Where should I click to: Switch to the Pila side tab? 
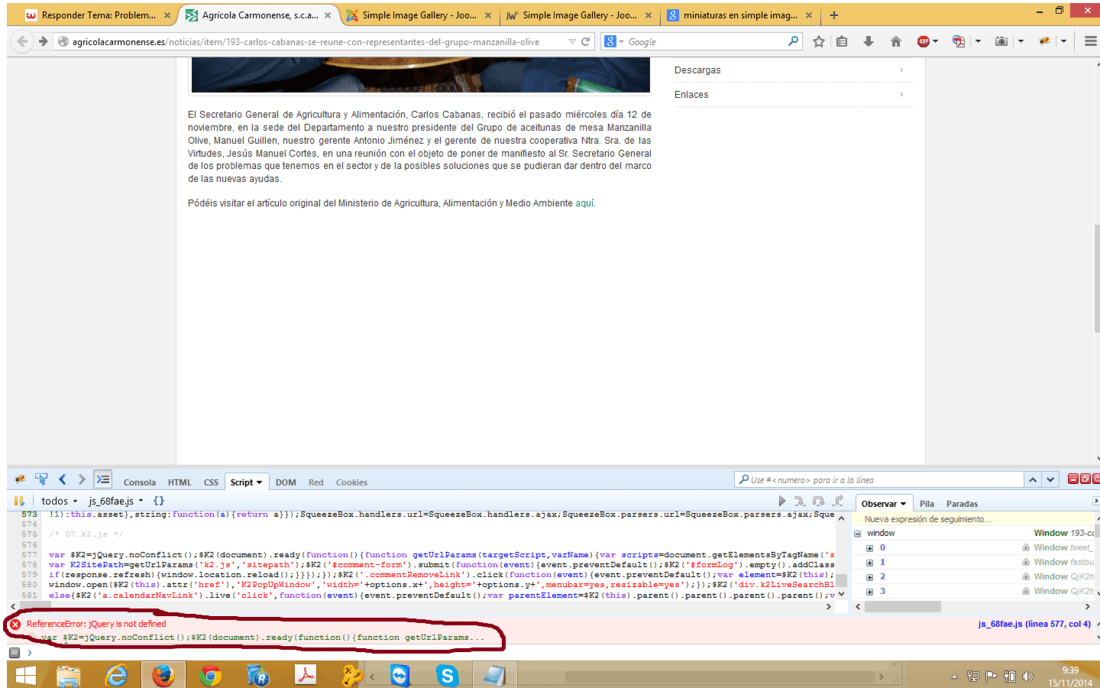[x=927, y=504]
